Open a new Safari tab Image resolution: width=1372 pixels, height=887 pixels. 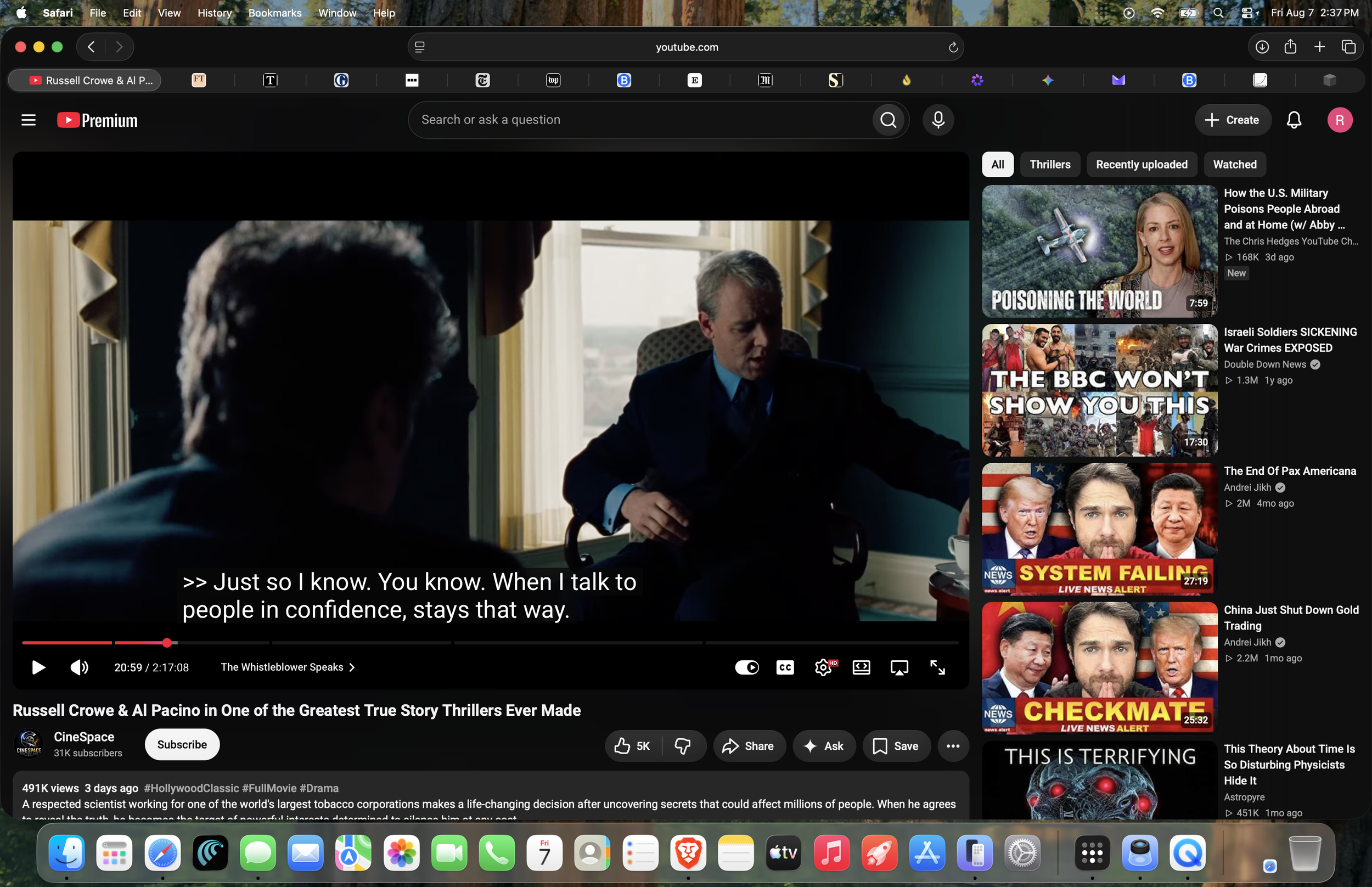[1320, 47]
